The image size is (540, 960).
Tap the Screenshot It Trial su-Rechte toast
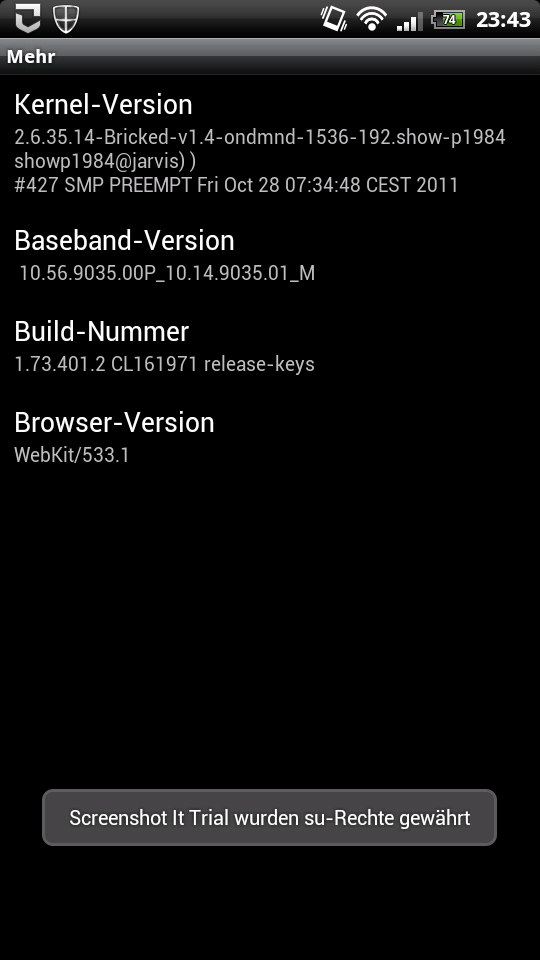tap(269, 818)
